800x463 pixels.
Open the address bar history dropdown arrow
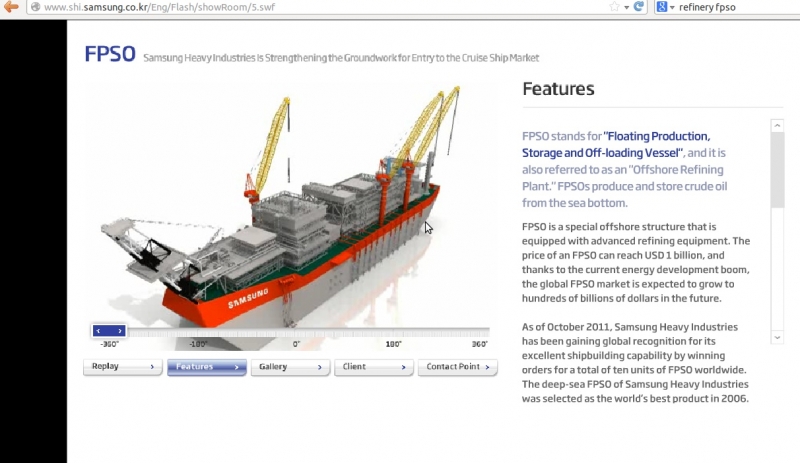click(627, 7)
